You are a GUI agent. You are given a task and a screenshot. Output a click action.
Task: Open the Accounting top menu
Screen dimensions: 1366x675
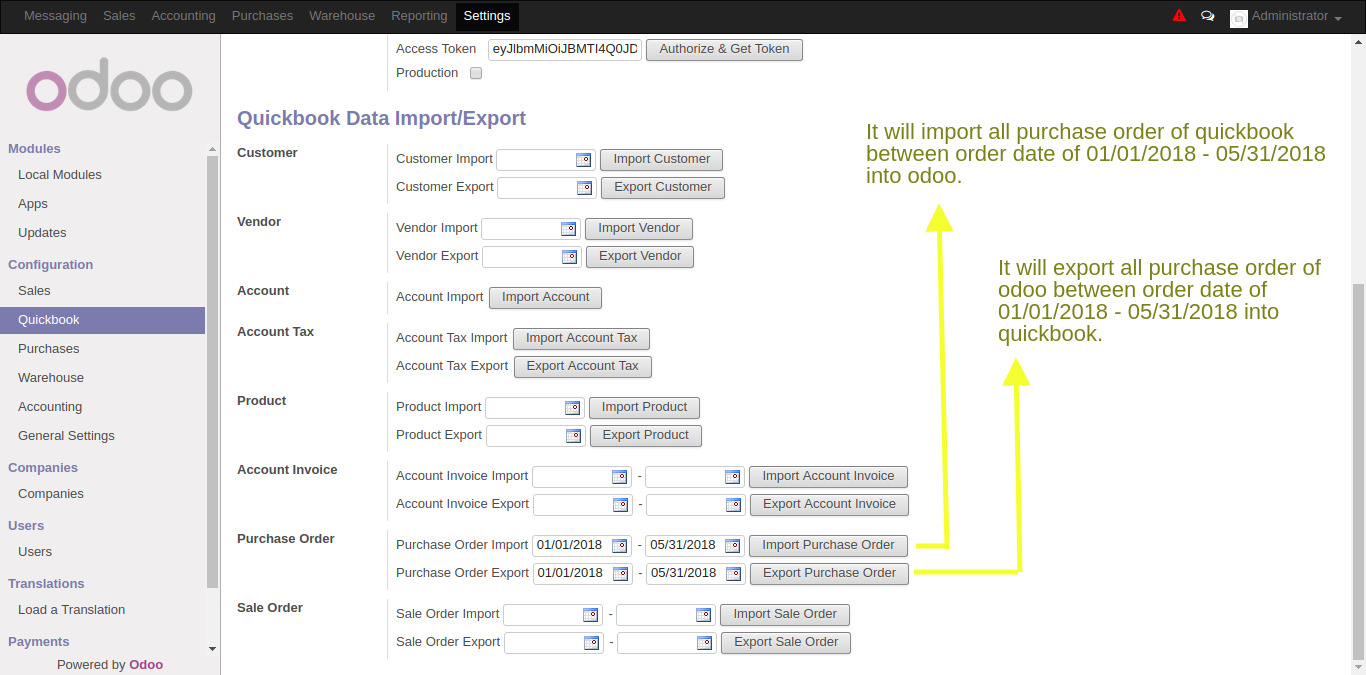tap(183, 16)
